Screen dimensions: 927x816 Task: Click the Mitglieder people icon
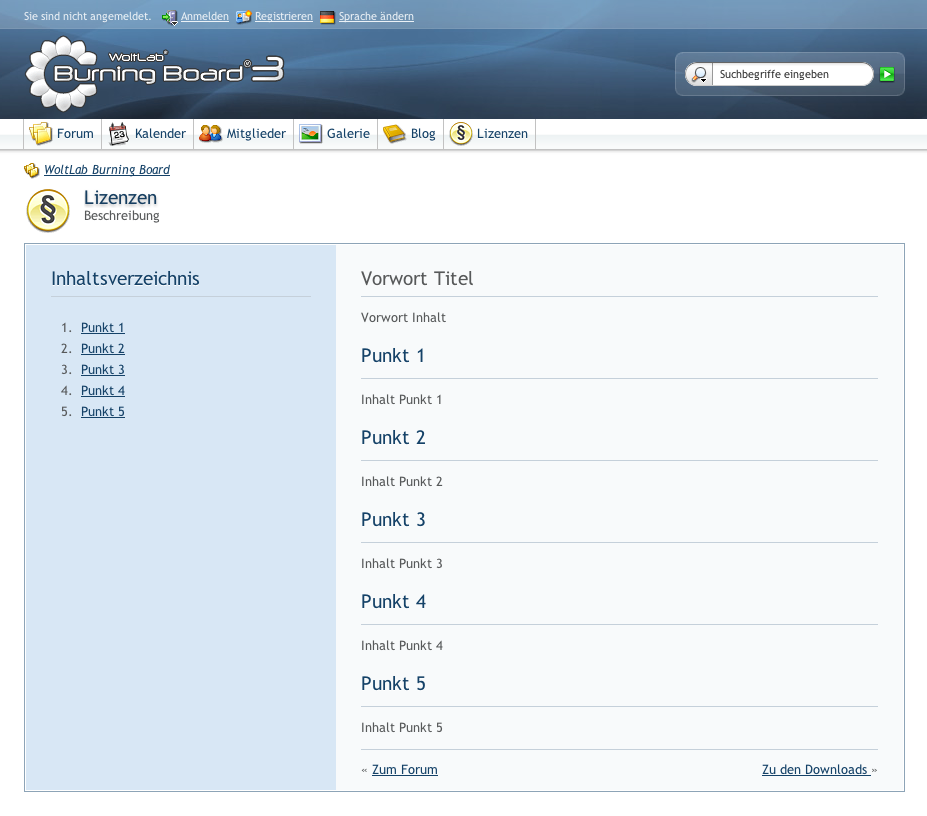(210, 134)
